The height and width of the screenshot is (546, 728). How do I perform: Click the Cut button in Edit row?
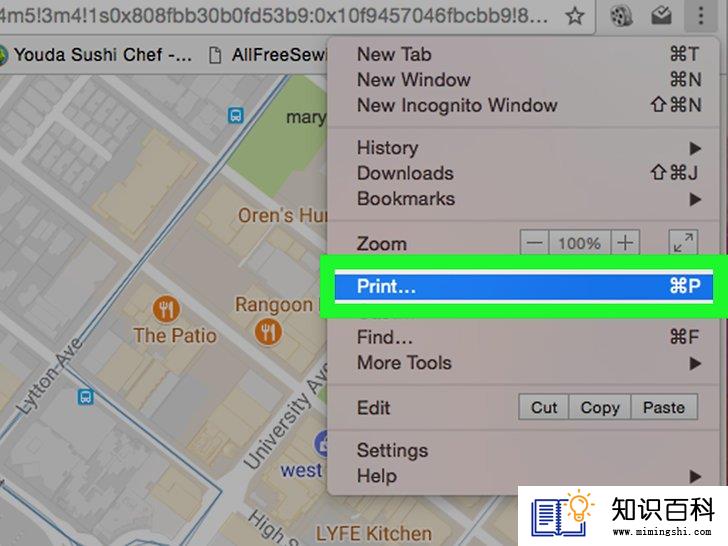click(x=544, y=407)
